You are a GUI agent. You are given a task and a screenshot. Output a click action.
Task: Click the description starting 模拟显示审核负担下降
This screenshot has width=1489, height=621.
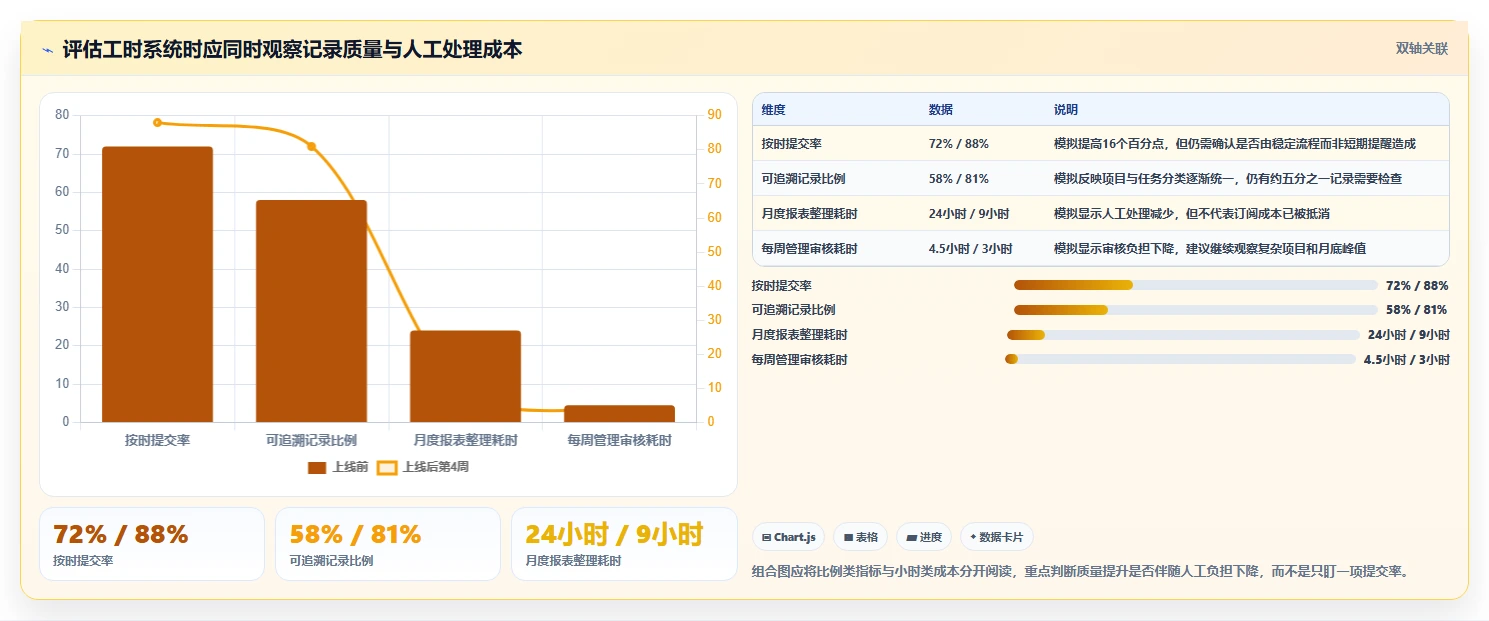1210,249
